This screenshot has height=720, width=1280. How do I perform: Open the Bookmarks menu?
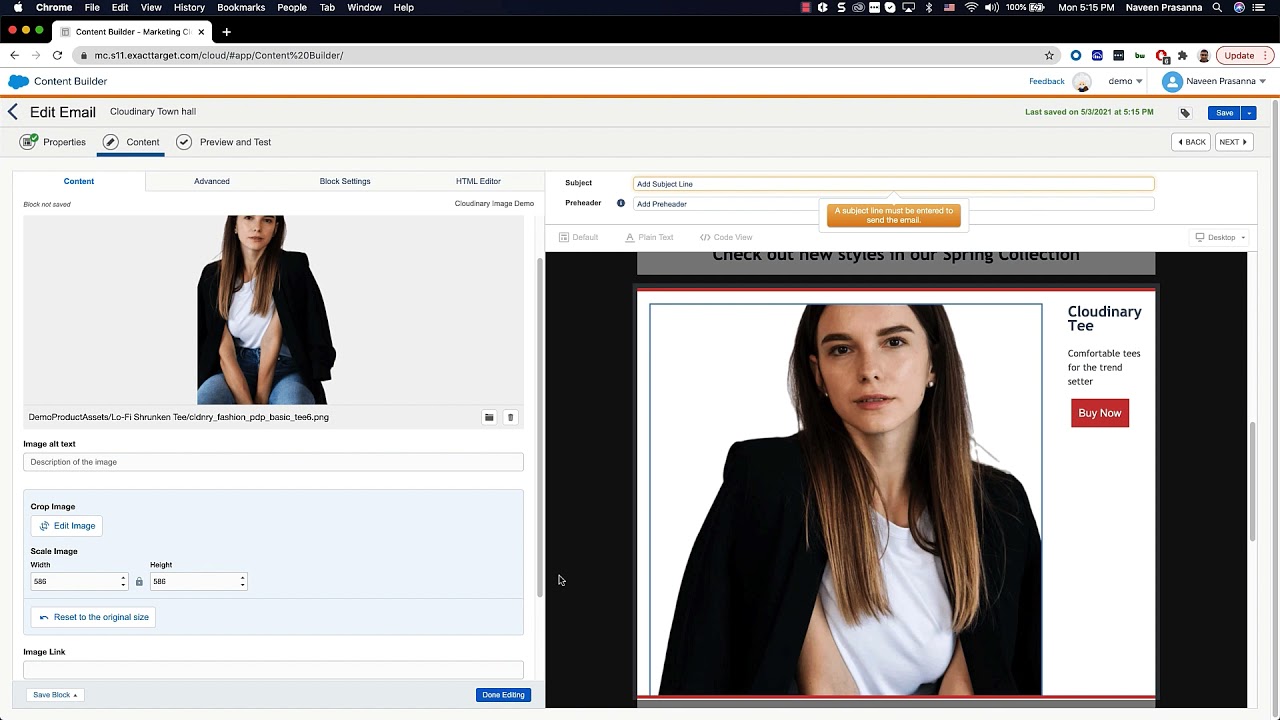[241, 7]
